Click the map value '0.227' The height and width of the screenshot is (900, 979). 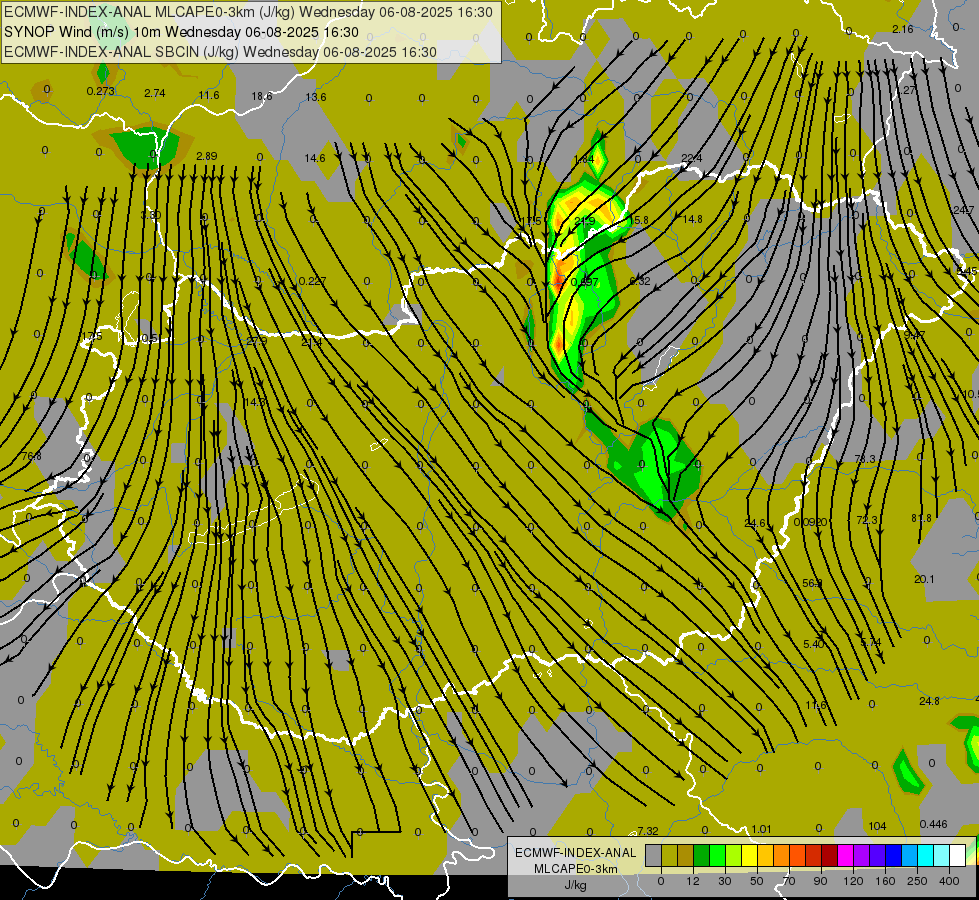pyautogui.click(x=312, y=281)
